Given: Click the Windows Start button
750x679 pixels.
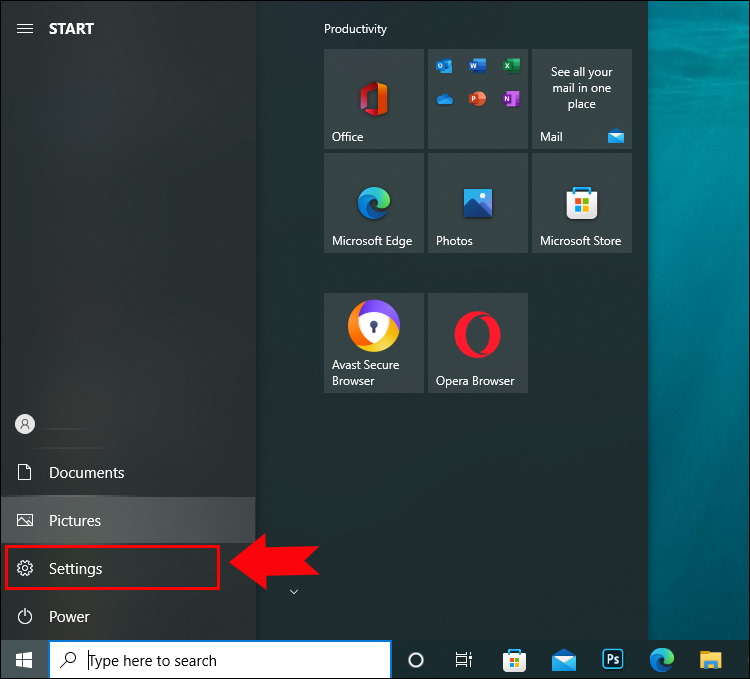Looking at the screenshot, I should pyautogui.click(x=24, y=660).
